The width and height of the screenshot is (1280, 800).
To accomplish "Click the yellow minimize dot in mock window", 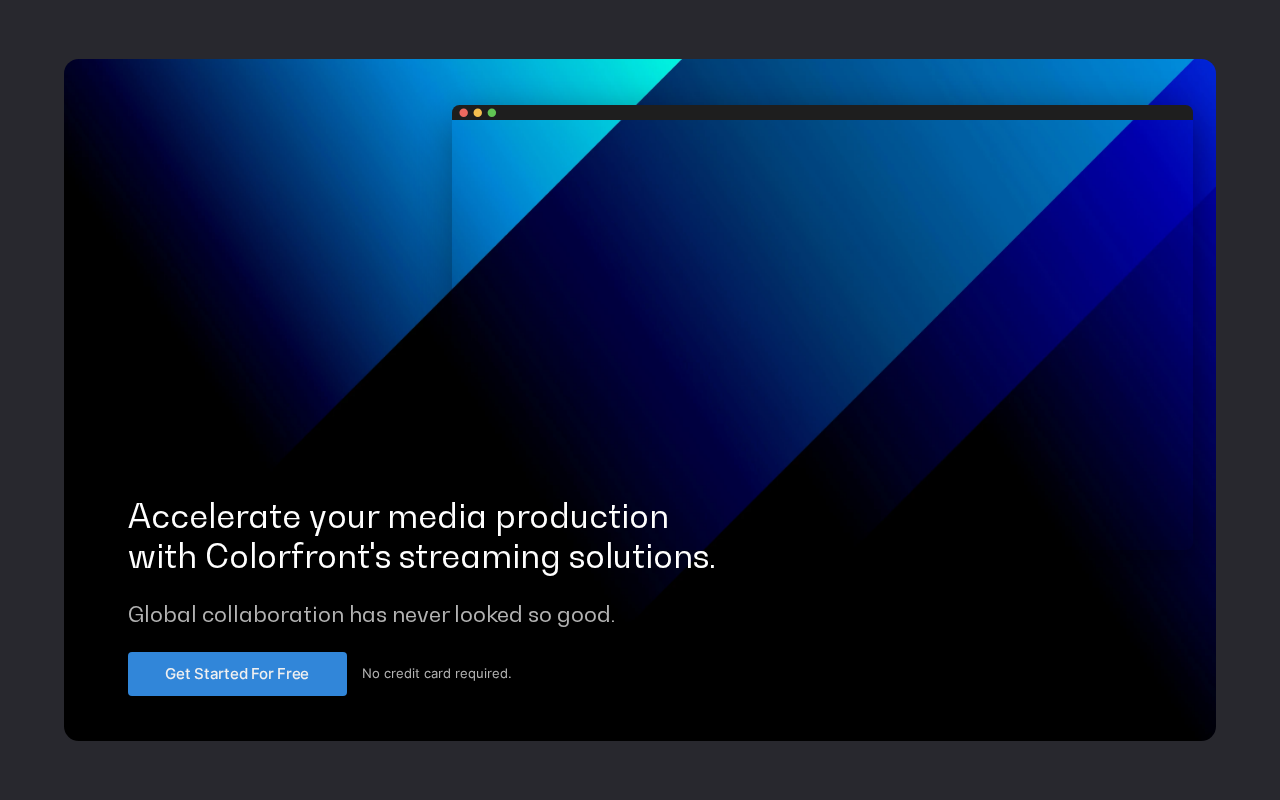I will pos(477,113).
